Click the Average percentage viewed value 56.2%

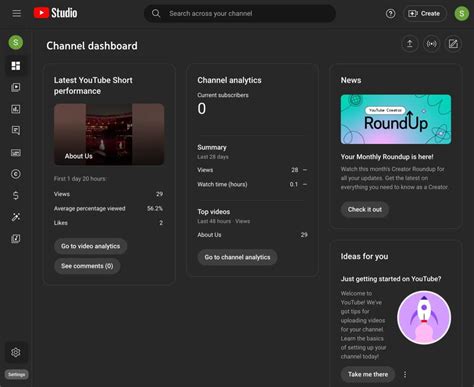pyautogui.click(x=155, y=208)
